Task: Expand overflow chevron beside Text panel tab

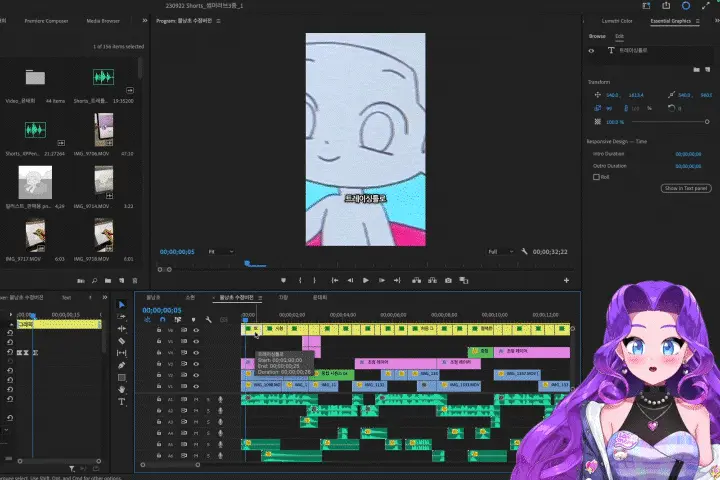Action: [105, 297]
